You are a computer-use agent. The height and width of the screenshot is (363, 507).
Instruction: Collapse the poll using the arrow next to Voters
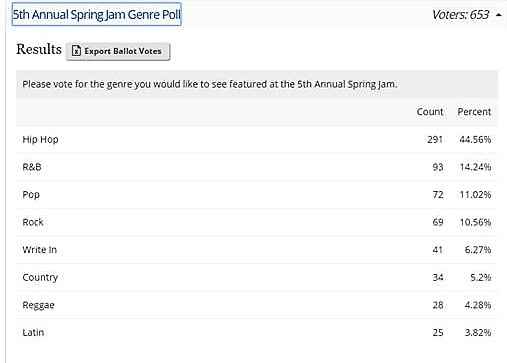(x=499, y=15)
